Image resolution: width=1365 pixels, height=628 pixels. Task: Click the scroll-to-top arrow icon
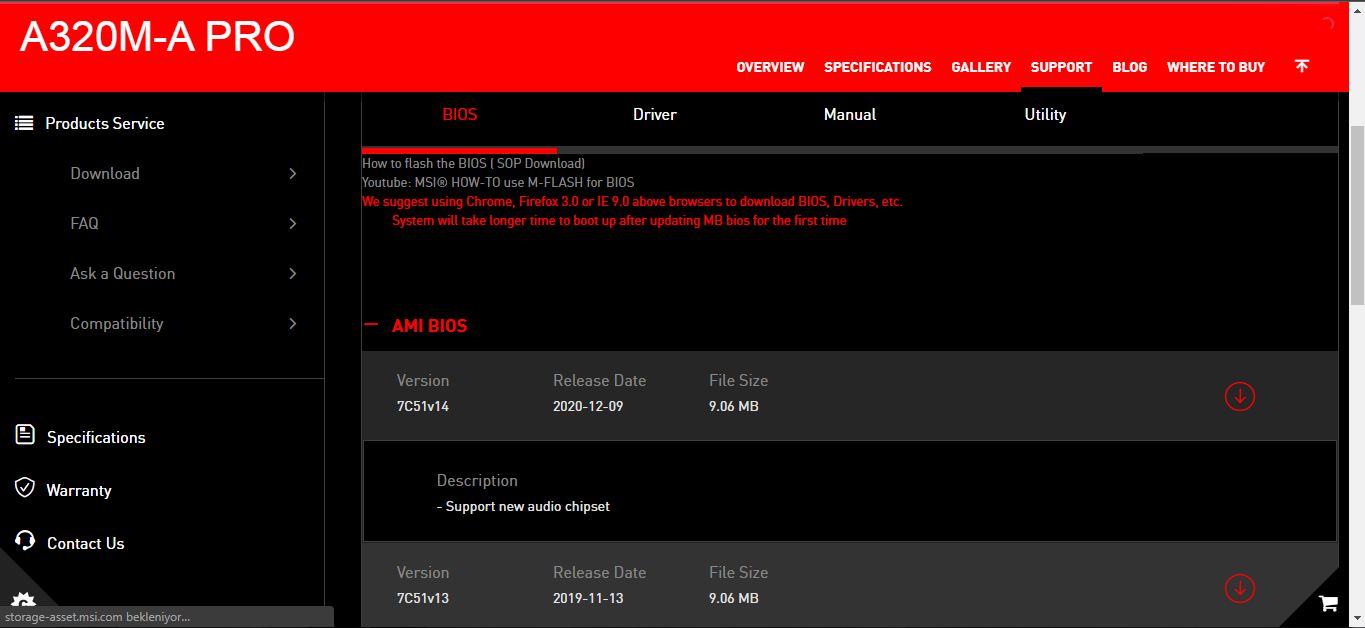pyautogui.click(x=1301, y=65)
